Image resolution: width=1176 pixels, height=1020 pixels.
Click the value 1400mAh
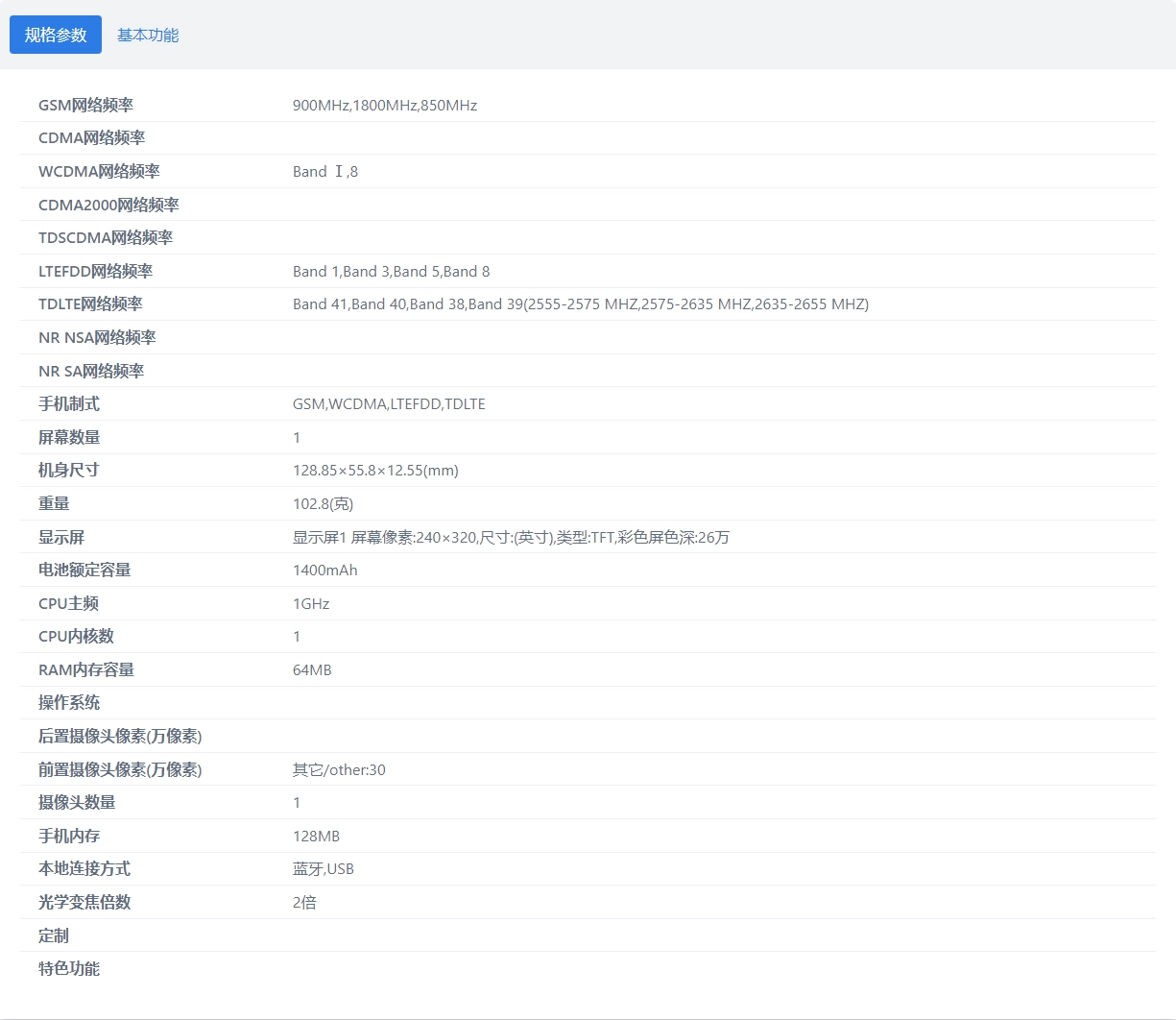325,570
